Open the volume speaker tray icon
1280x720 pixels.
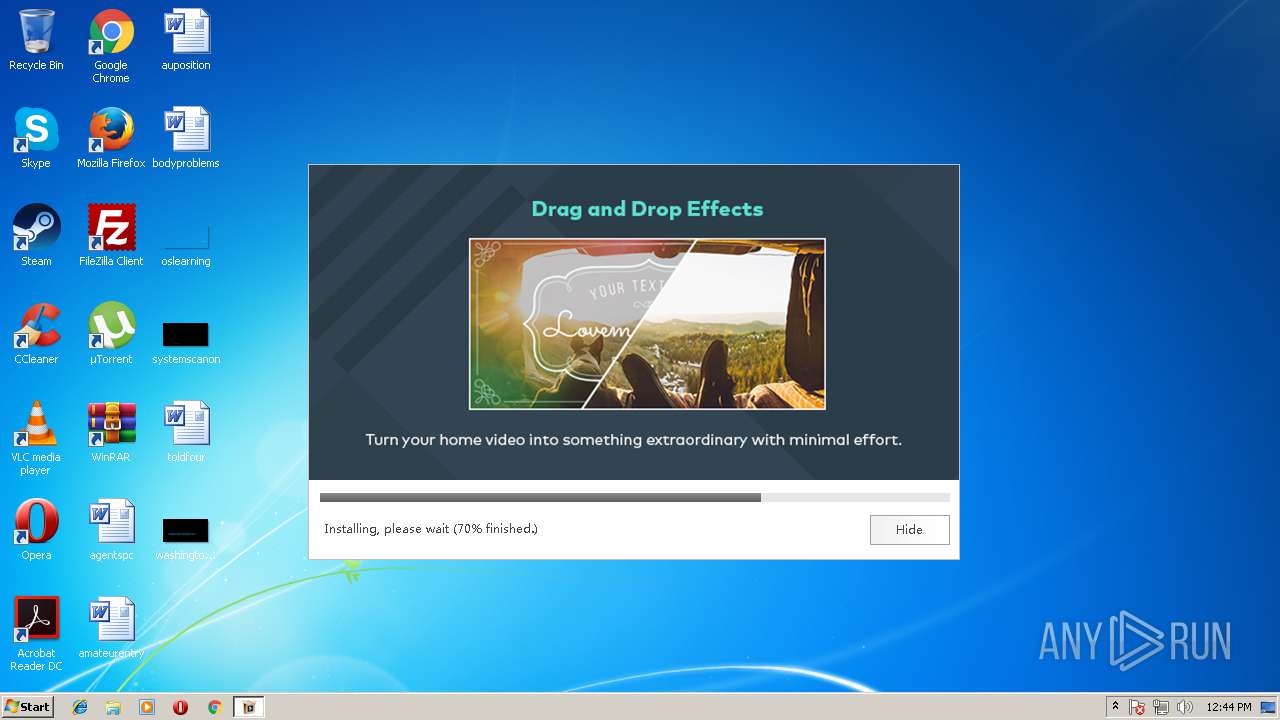(x=1185, y=707)
